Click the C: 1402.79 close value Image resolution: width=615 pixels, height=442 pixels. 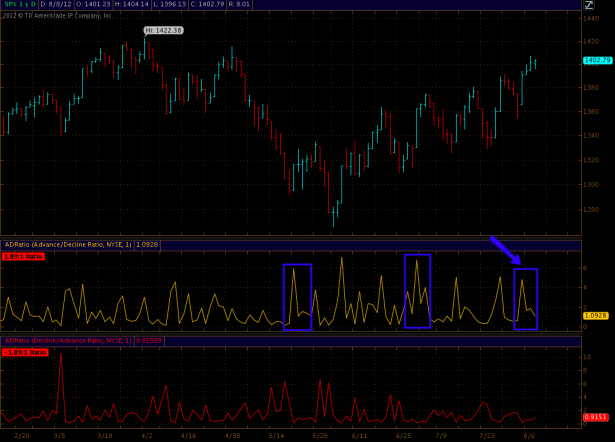coord(207,4)
